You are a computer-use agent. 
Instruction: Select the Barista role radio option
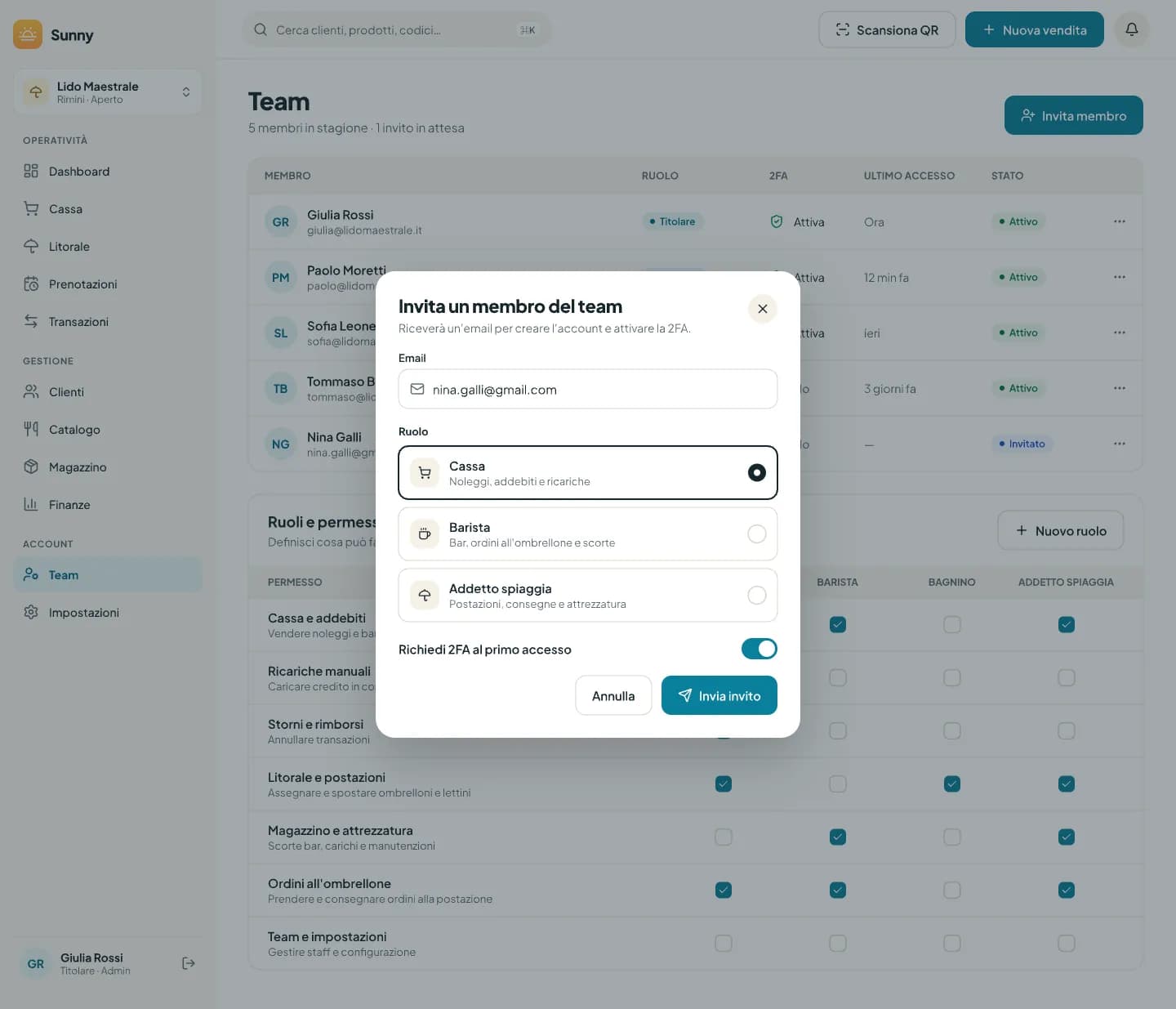(x=587, y=534)
